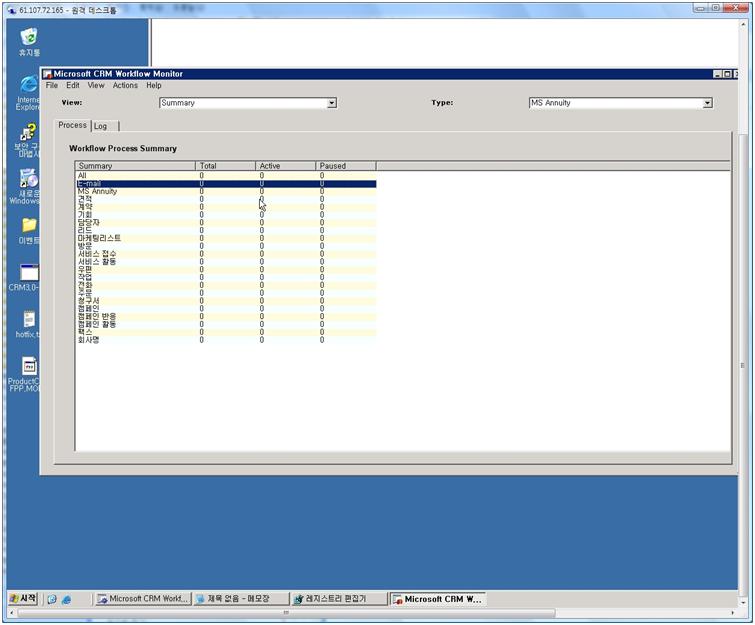Select the 기회 row
Image resolution: width=755 pixels, height=625 pixels.
pos(226,215)
